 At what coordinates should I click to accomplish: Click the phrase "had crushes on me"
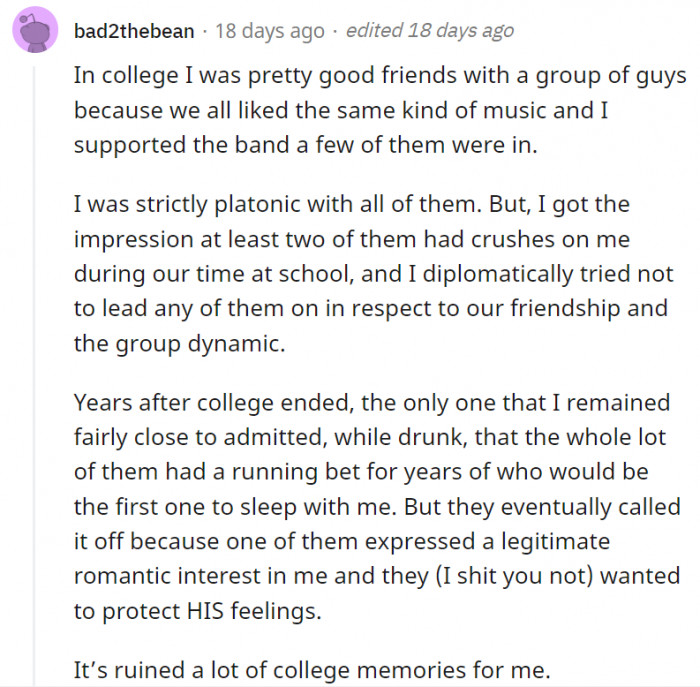[x=526, y=239]
